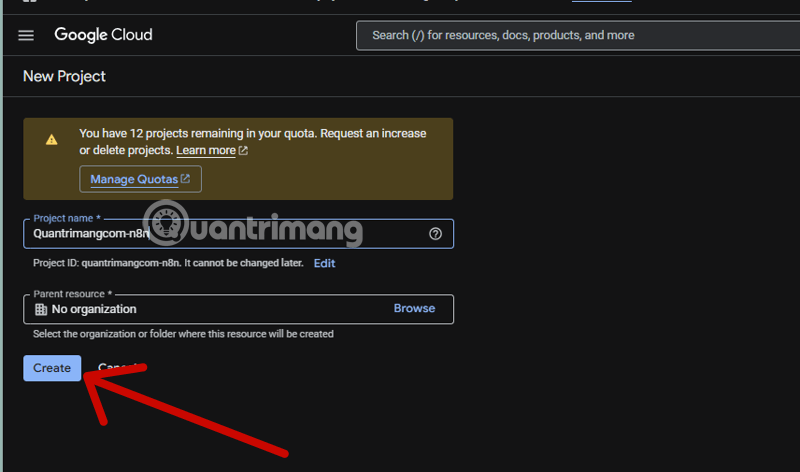Focus the resource search bar

[x=578, y=35]
